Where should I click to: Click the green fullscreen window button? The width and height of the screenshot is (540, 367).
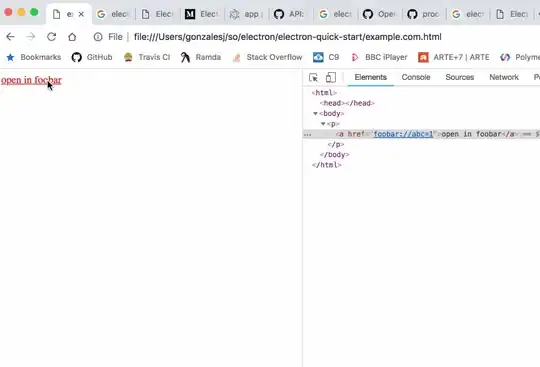pyautogui.click(x=34, y=12)
